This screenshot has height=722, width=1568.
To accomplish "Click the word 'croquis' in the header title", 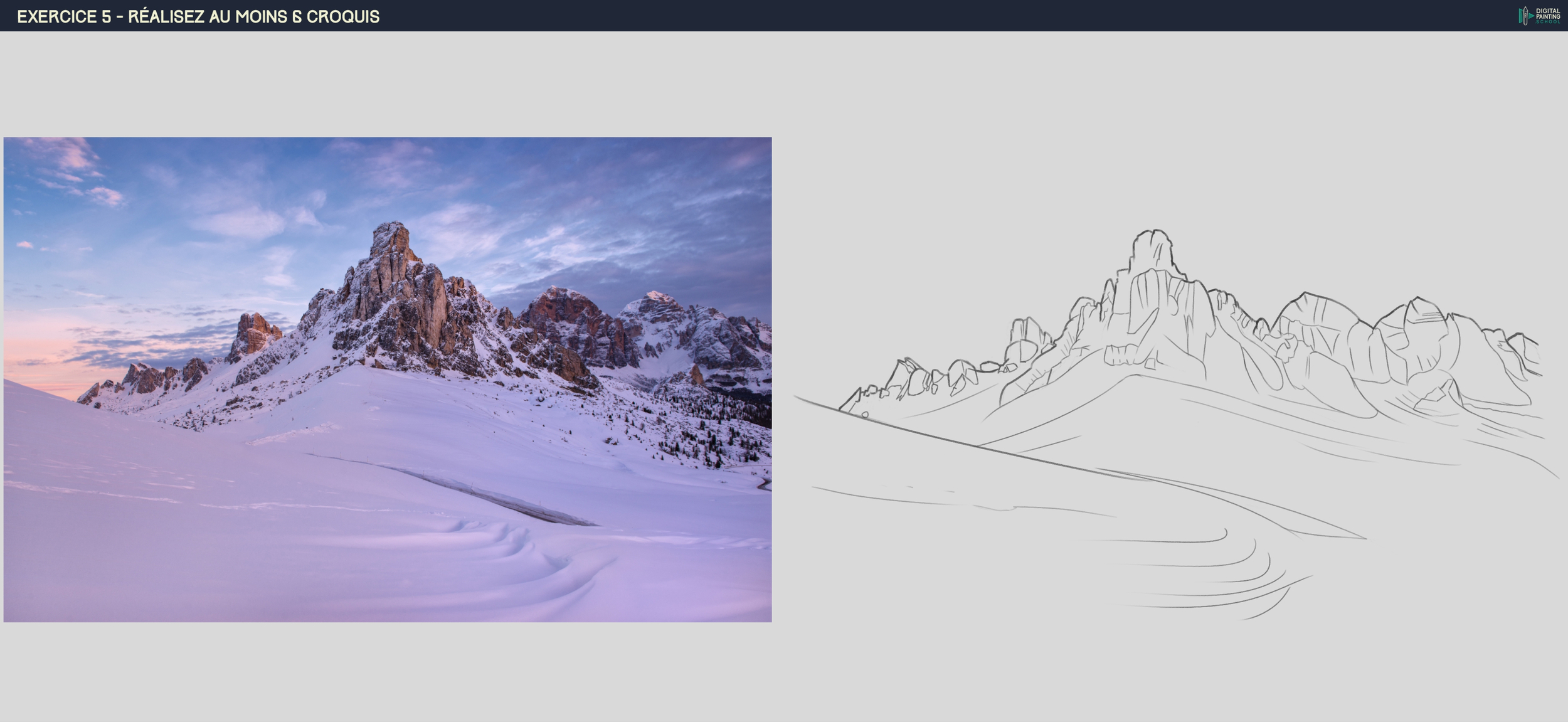I will tap(342, 16).
